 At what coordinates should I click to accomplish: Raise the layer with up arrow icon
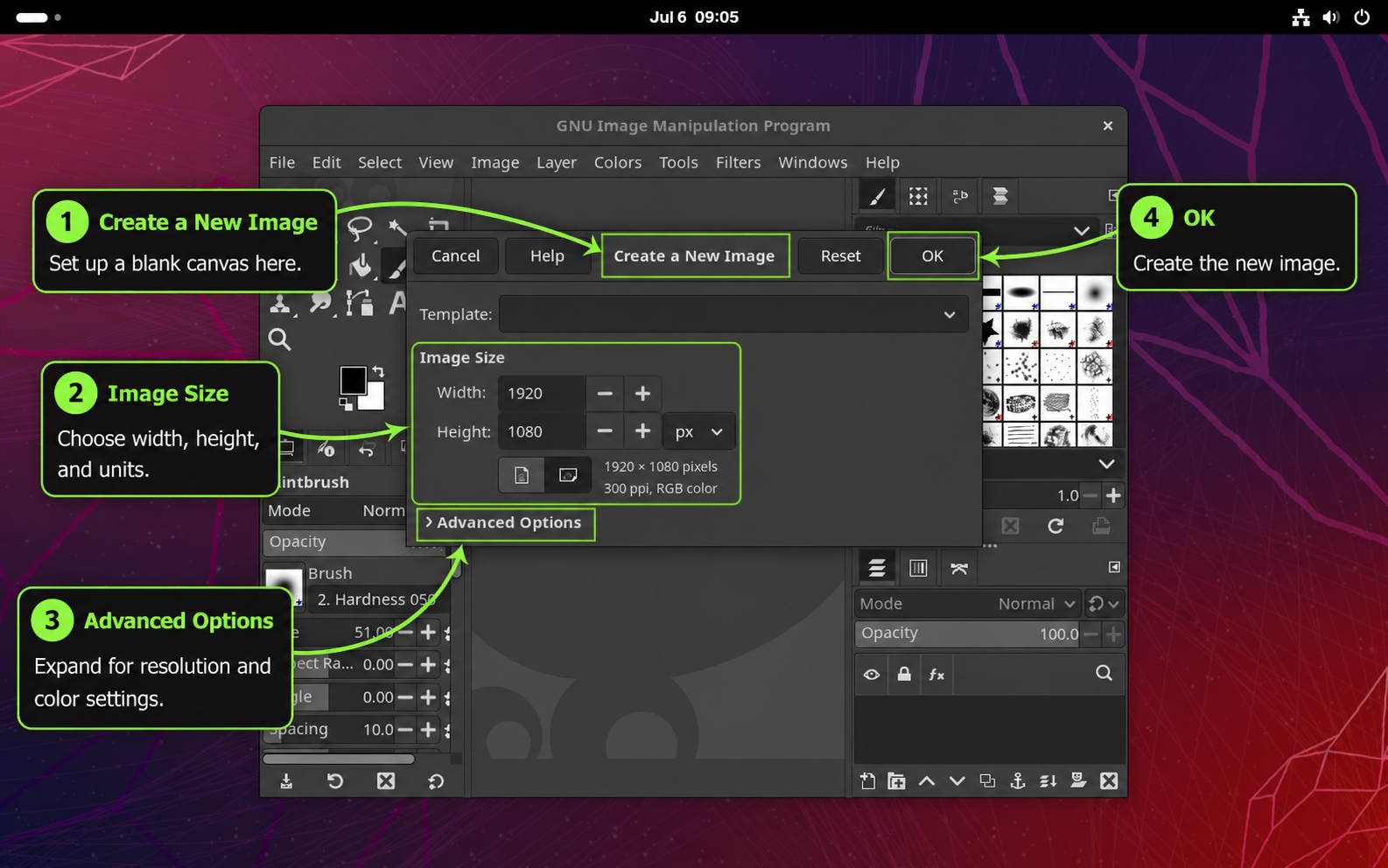927,781
